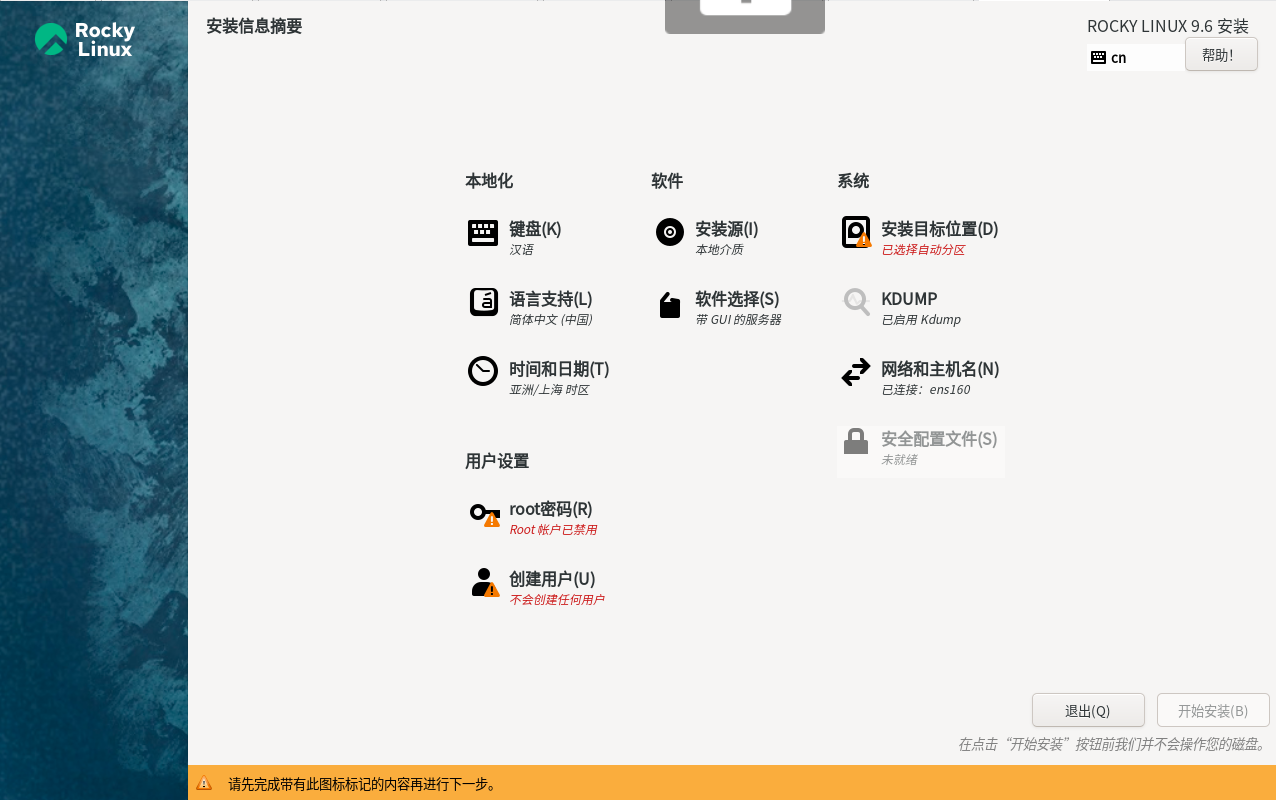
Task: Click the 简体中文 (中国) text
Action: [551, 320]
